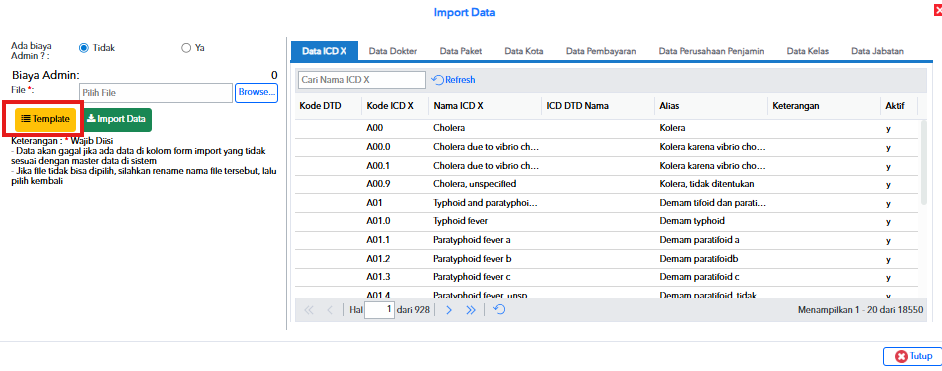942x371 pixels.
Task: Sort by the Kode DTD column header
Action: coord(328,106)
